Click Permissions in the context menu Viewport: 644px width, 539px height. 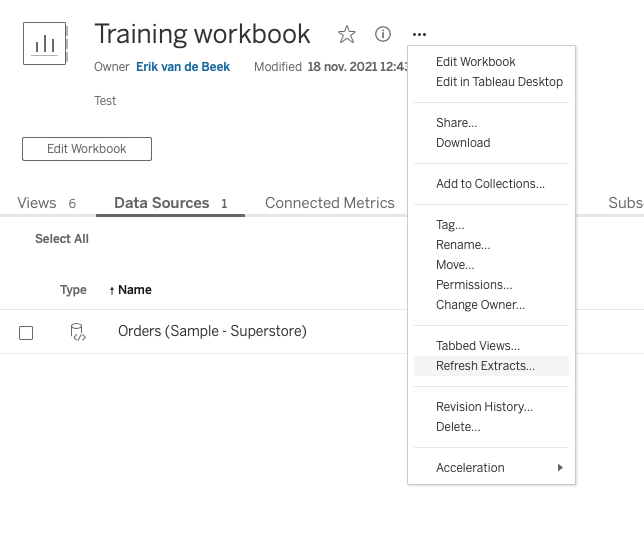[474, 285]
